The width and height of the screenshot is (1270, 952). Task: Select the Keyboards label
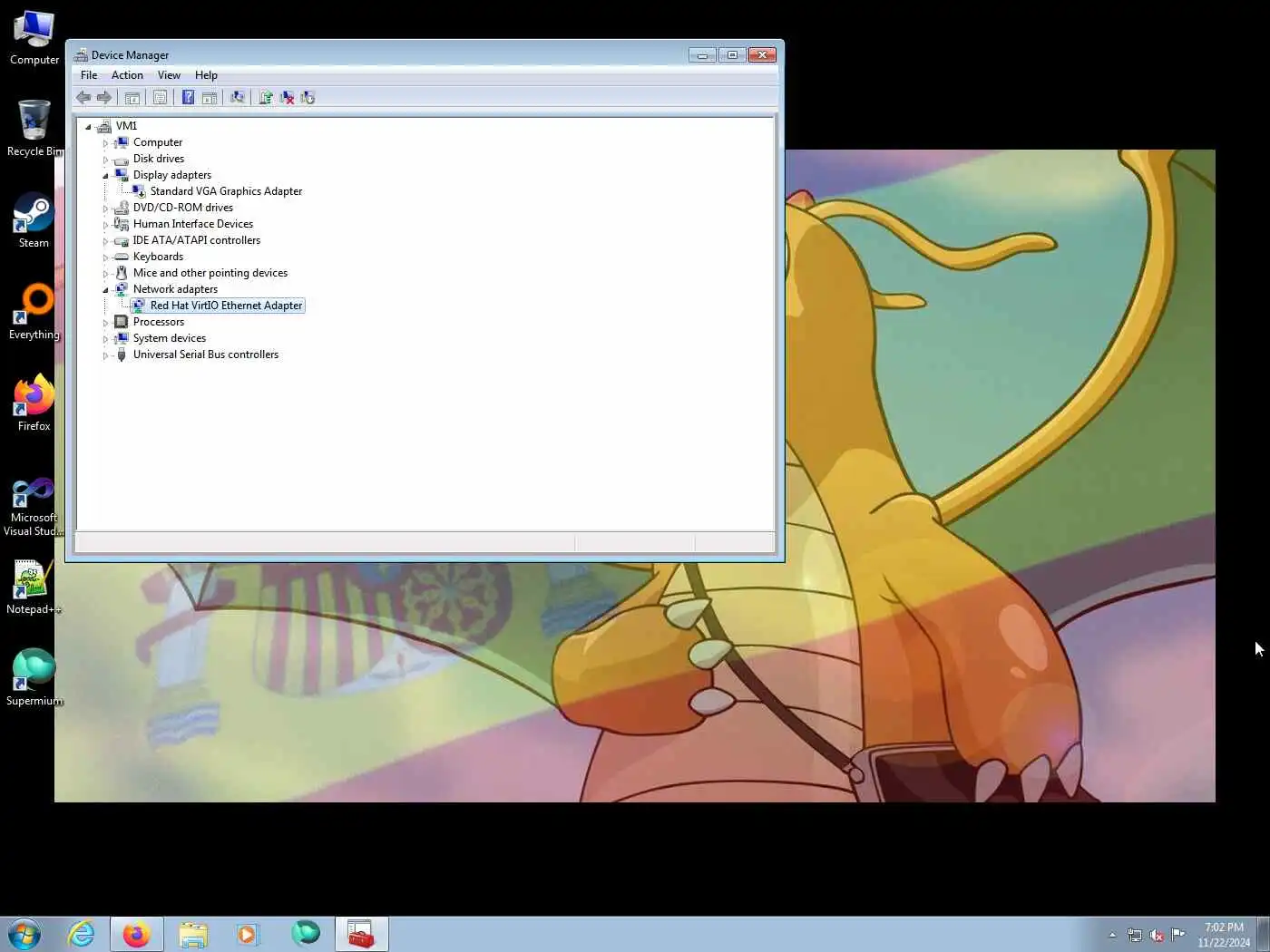coord(158,257)
